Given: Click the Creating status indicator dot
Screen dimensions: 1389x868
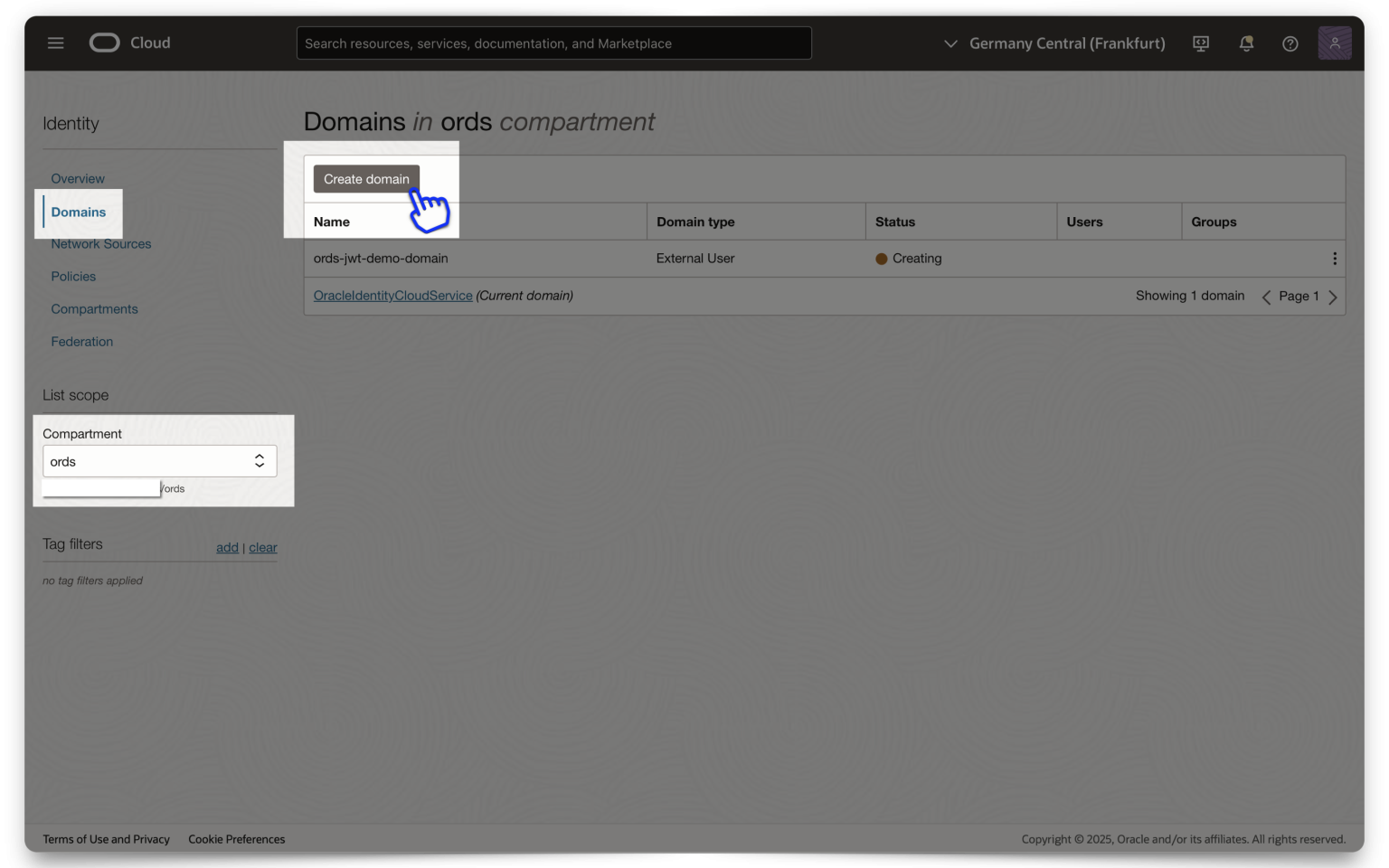Looking at the screenshot, I should [x=880, y=259].
